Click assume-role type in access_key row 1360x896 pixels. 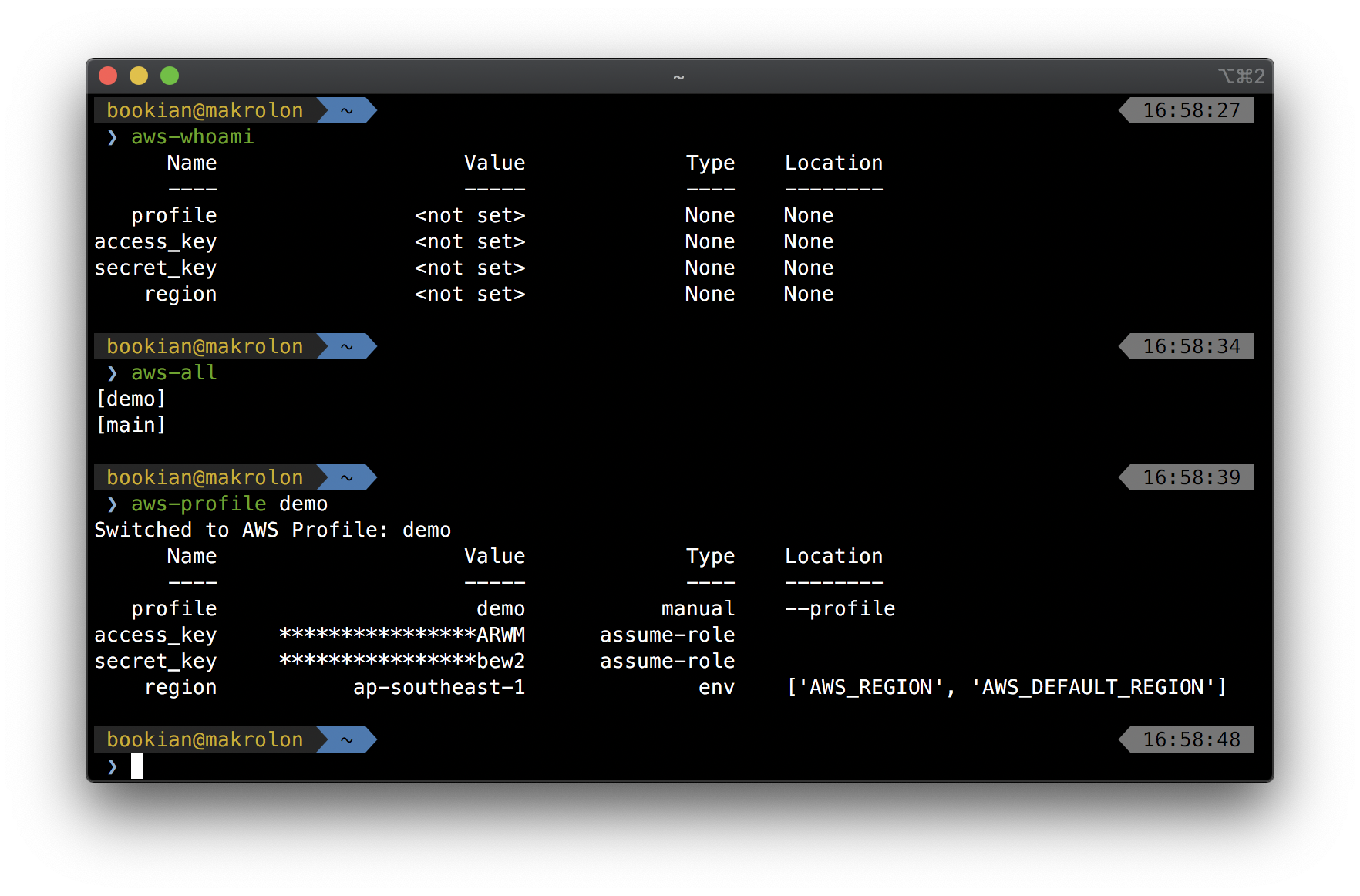tap(668, 635)
